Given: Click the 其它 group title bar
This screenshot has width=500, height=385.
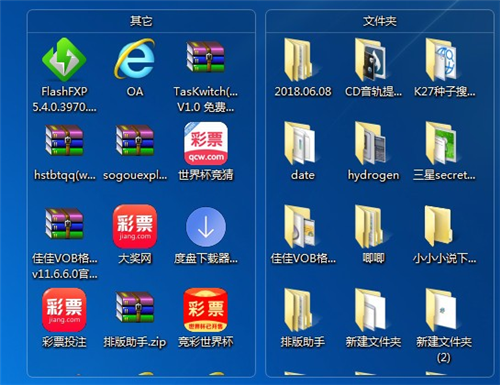Looking at the screenshot, I should click(x=141, y=21).
